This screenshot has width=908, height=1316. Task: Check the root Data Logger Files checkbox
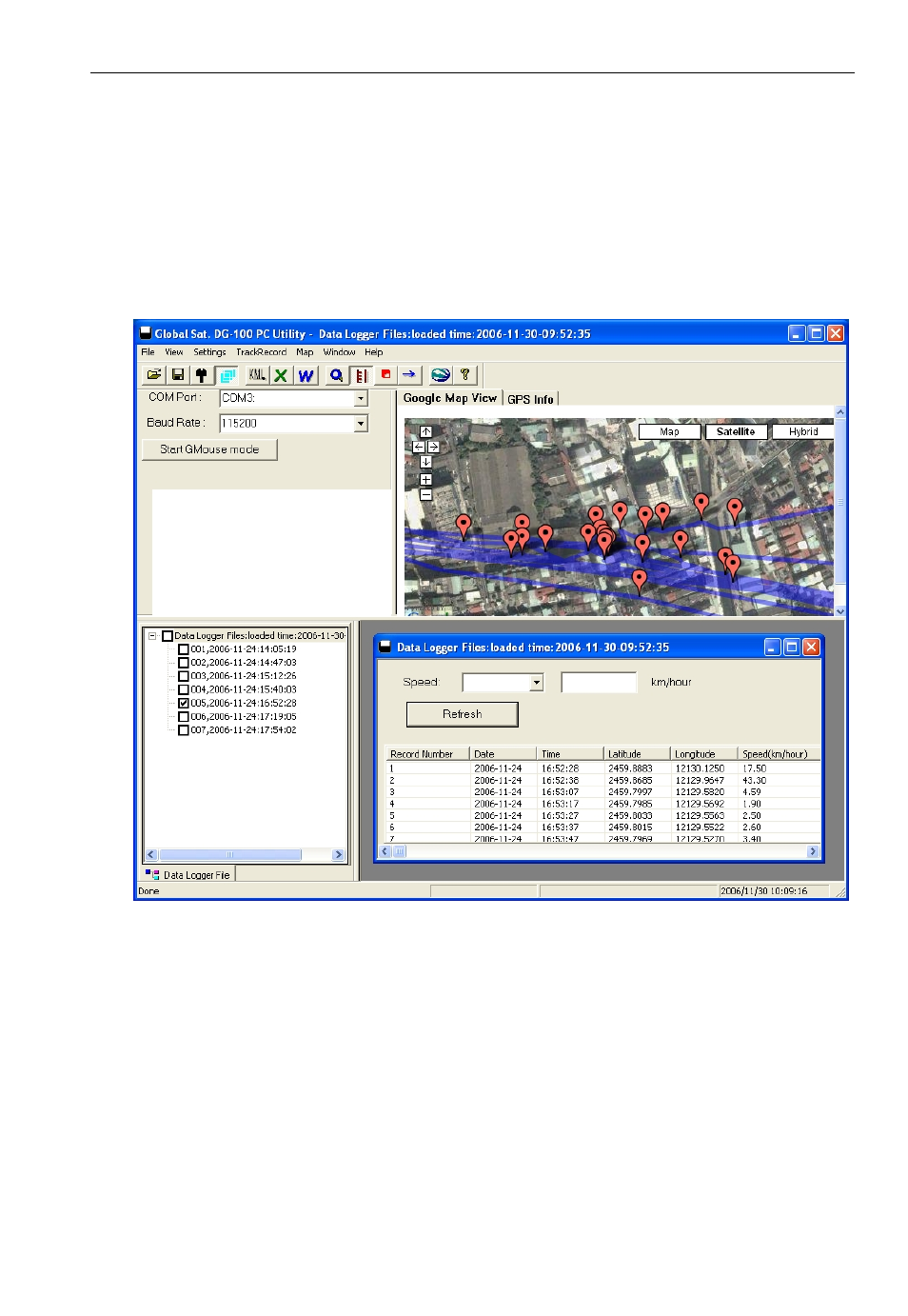pos(168,636)
